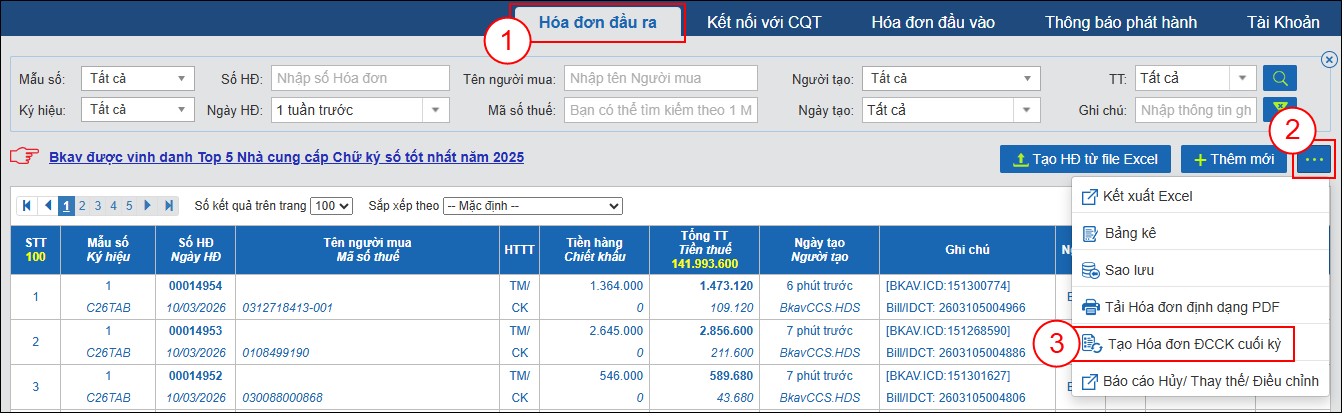The height and width of the screenshot is (413, 1342).
Task: Open the Ngày HĐ date range dropdown
Action: point(360,110)
